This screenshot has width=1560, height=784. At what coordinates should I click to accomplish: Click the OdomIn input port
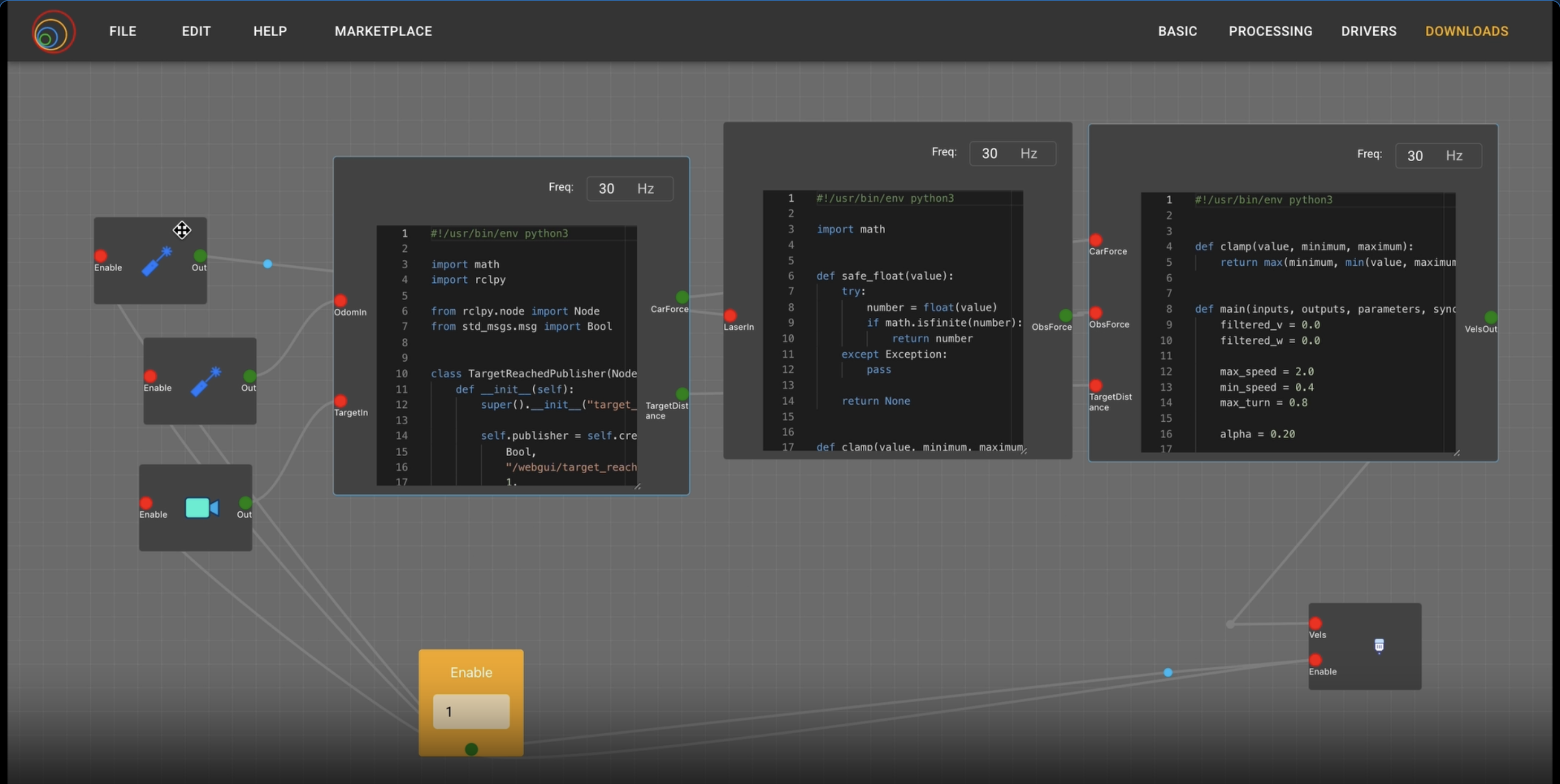click(340, 301)
